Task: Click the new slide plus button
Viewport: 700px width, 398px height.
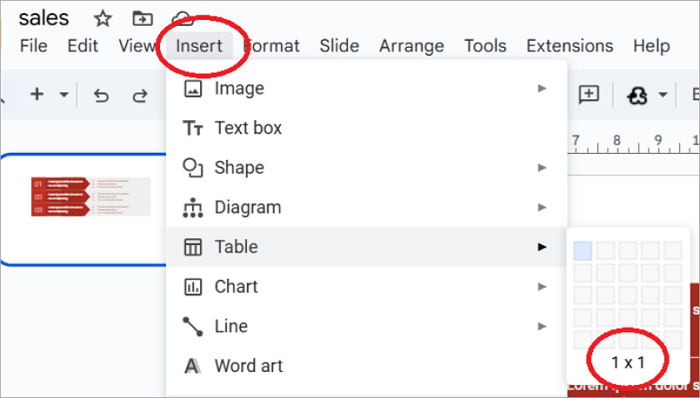Action: point(37,95)
